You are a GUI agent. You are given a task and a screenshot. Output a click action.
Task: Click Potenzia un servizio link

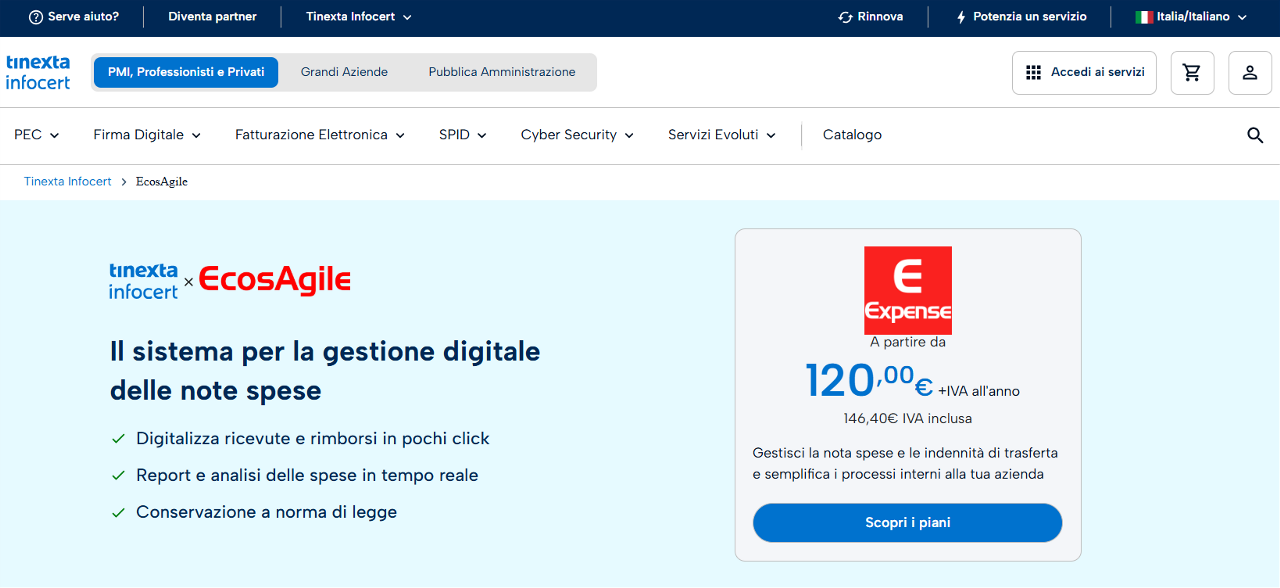[1020, 17]
